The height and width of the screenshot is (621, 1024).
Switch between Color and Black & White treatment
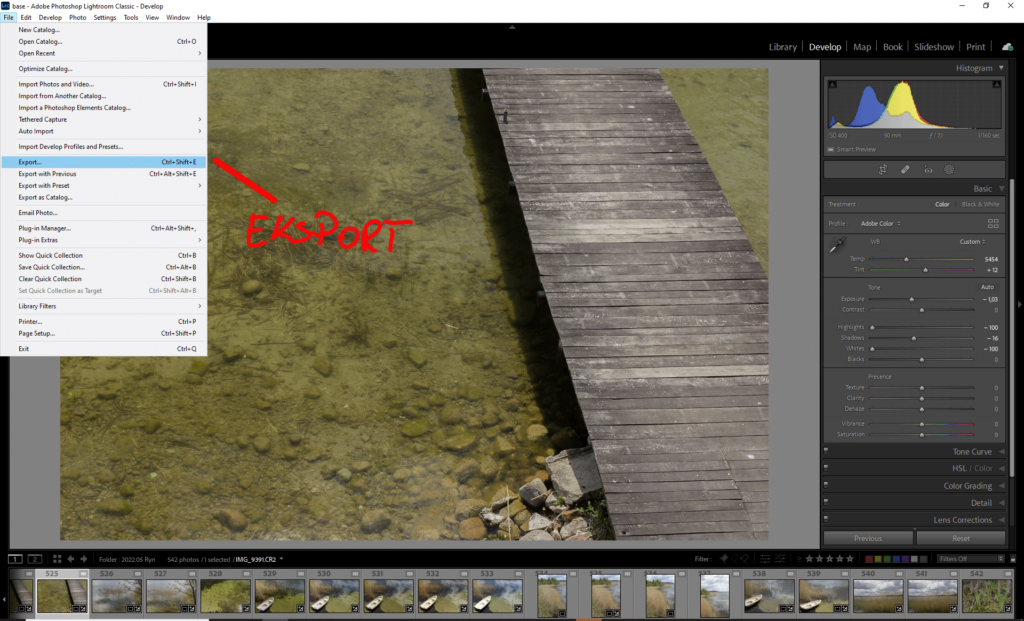coord(980,204)
